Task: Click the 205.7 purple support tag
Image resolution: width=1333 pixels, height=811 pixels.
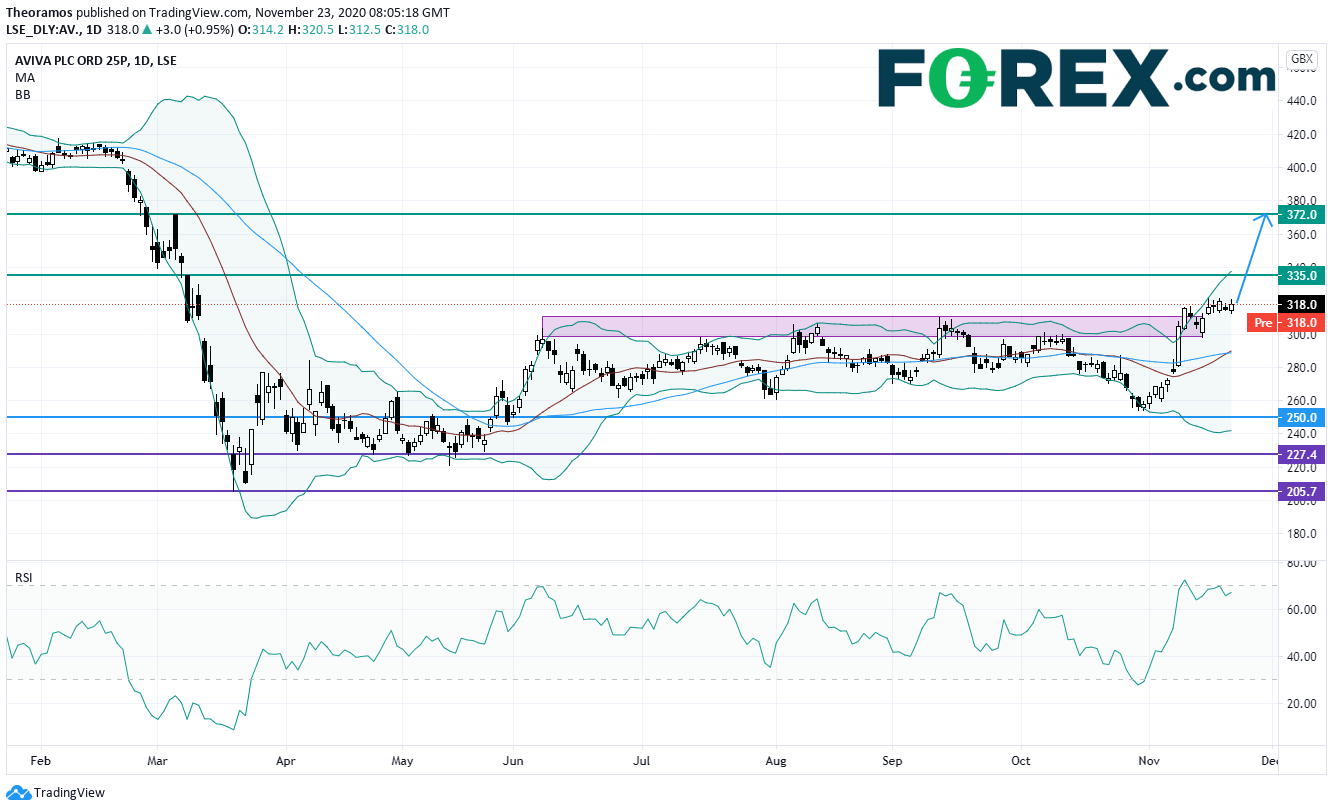Action: (1301, 491)
